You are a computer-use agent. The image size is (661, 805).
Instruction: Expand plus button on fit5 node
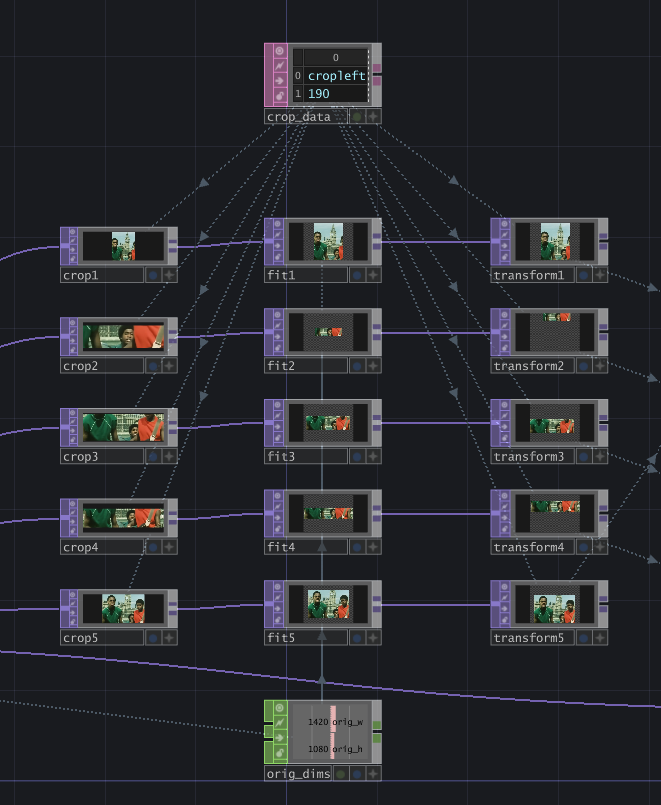373,638
